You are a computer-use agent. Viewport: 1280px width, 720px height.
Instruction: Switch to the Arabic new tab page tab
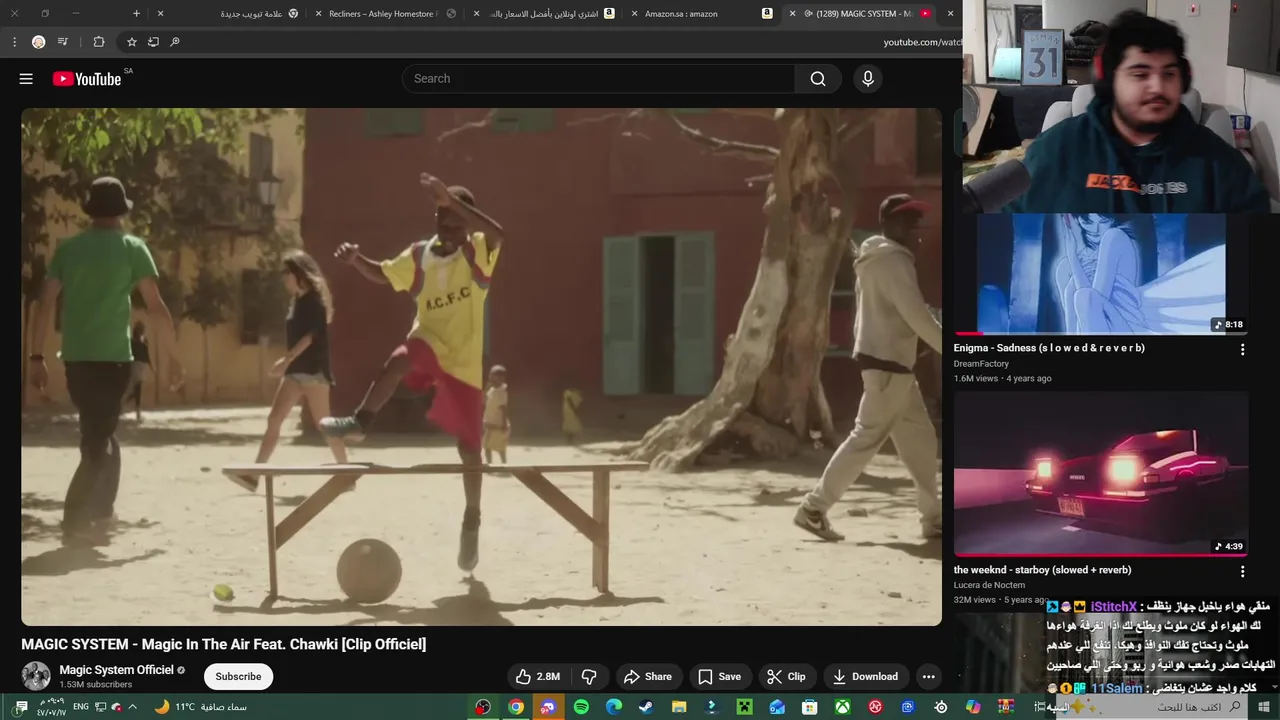pyautogui.click(x=230, y=14)
